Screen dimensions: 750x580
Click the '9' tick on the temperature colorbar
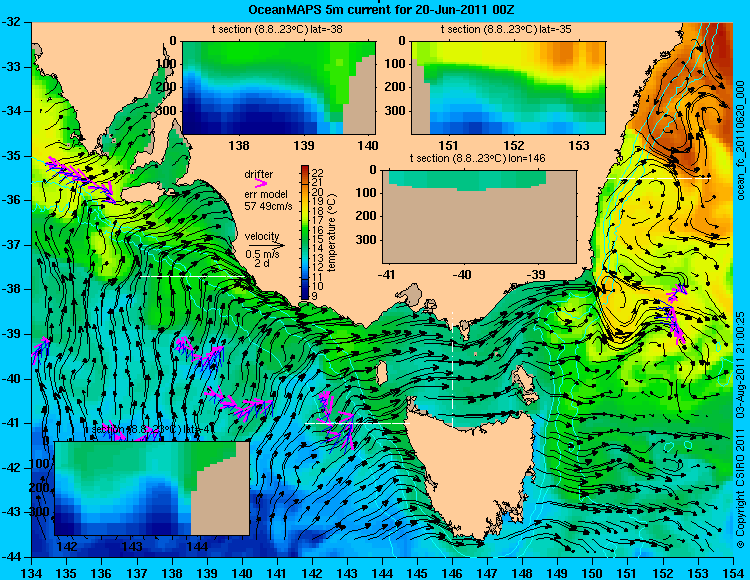click(x=315, y=296)
